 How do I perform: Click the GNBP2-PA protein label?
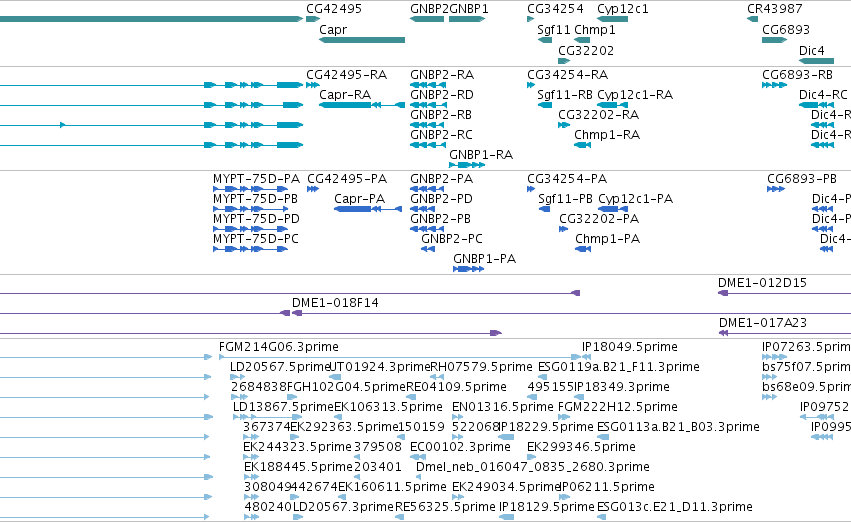coord(442,179)
